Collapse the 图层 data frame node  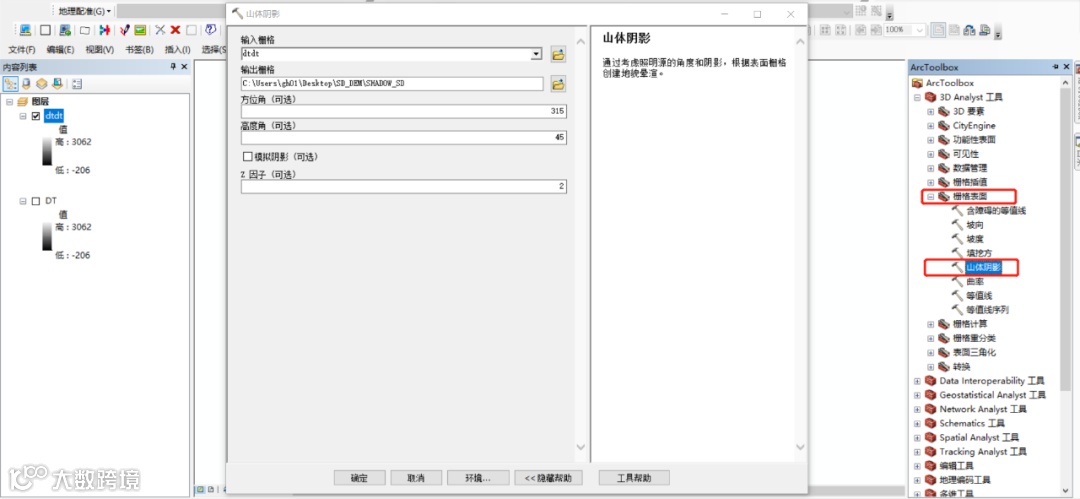click(10, 101)
